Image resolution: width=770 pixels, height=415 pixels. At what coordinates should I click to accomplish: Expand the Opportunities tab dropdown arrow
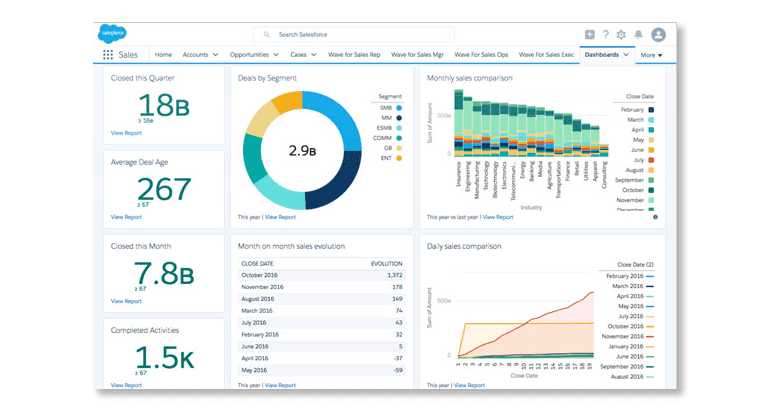(275, 55)
